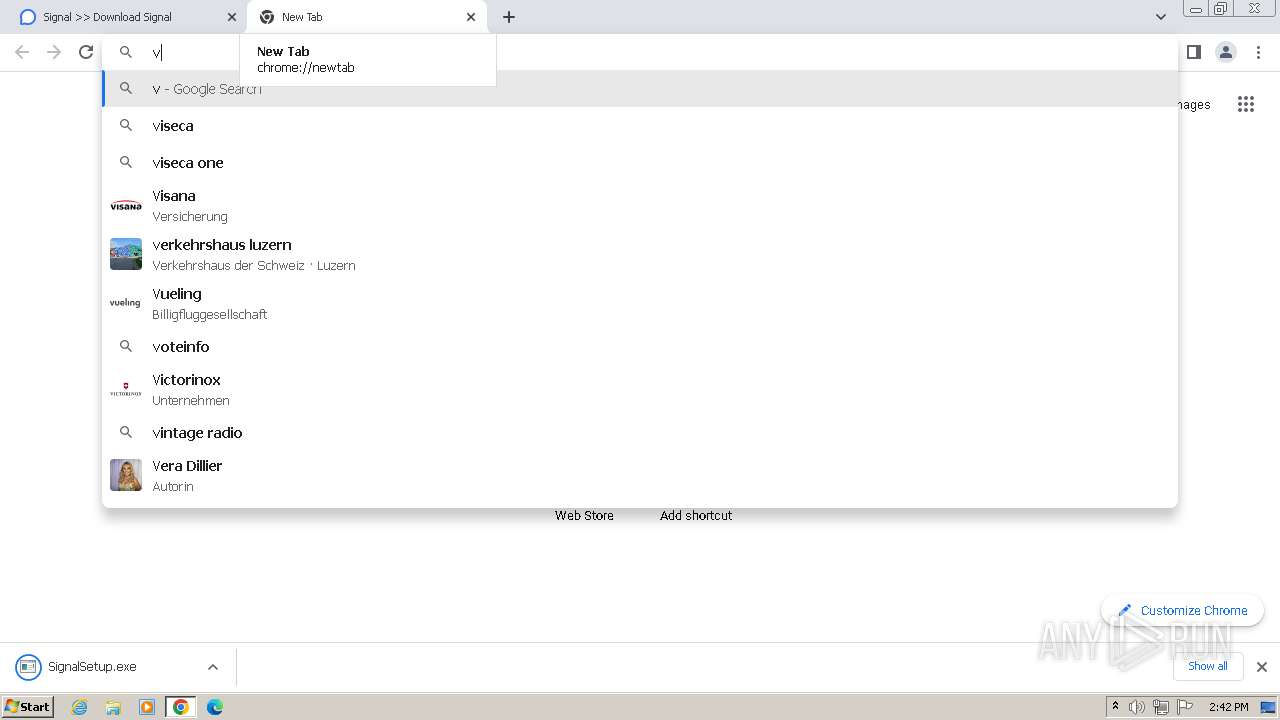
Task: Click Add shortcut
Action: (696, 515)
